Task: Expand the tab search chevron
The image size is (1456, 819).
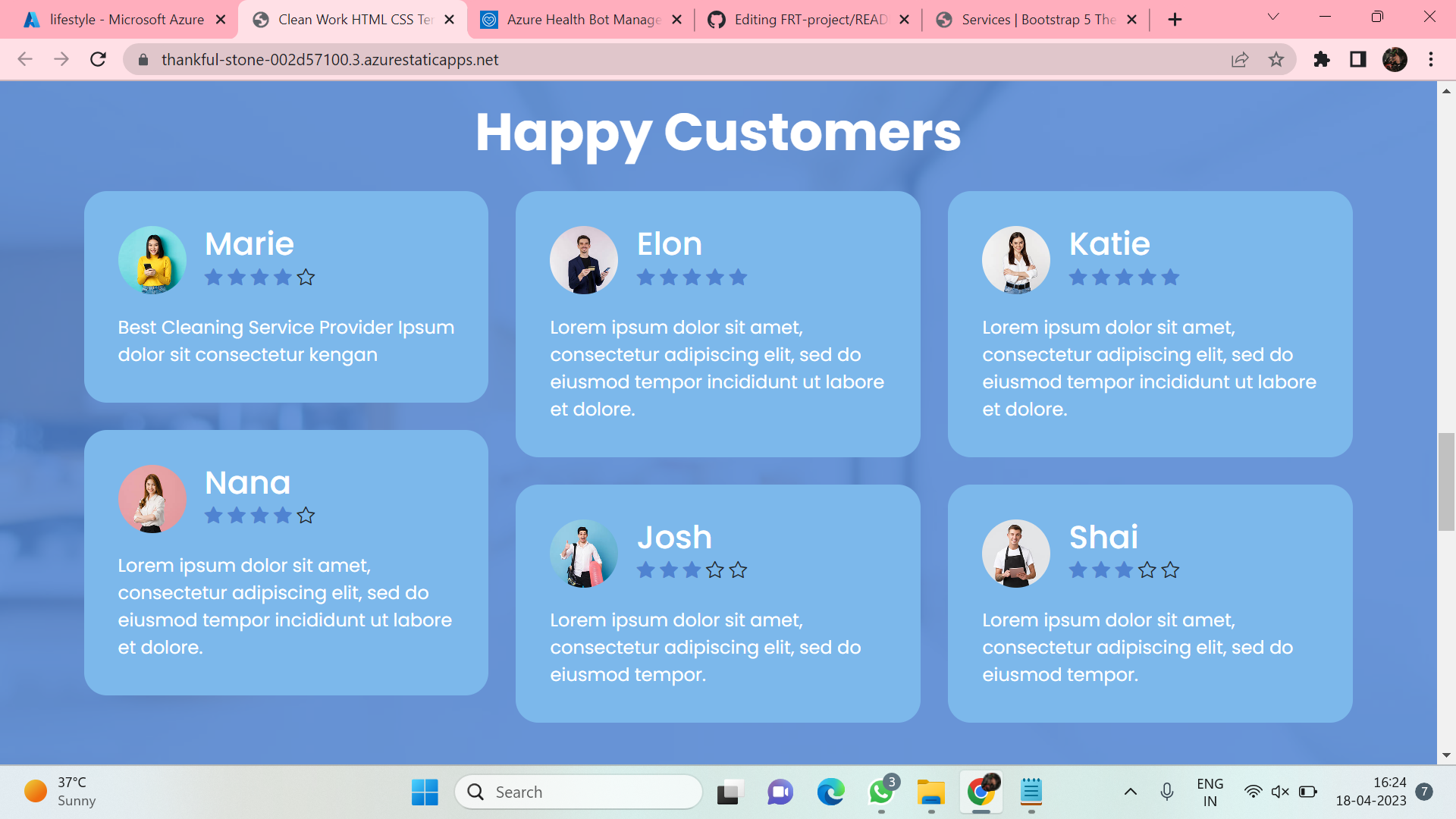Action: 1273,17
